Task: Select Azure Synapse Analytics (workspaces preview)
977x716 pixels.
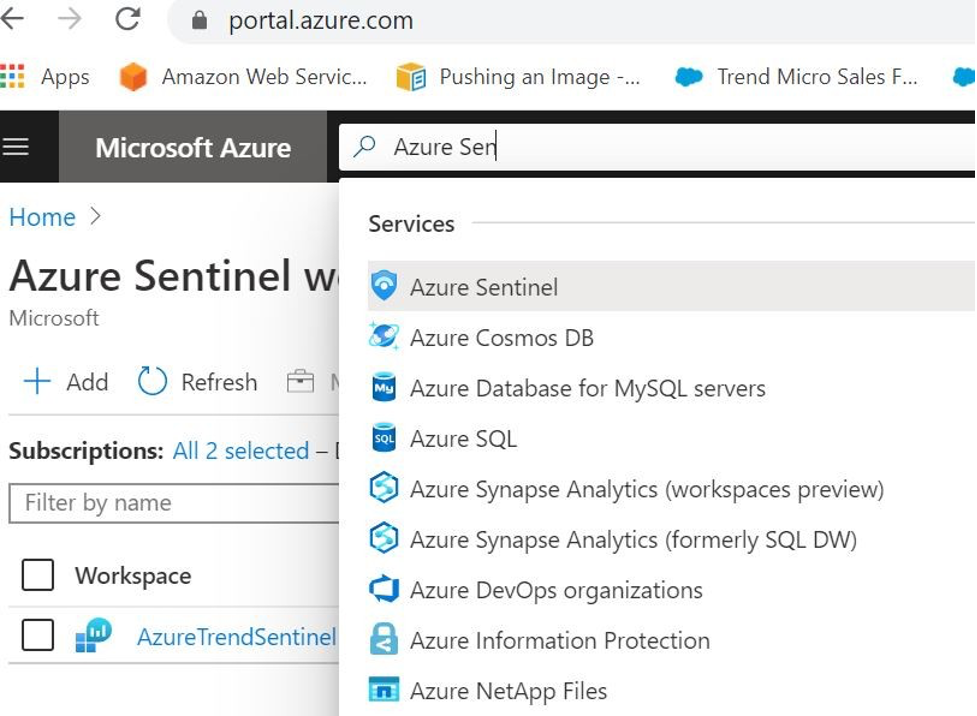Action: (671, 489)
